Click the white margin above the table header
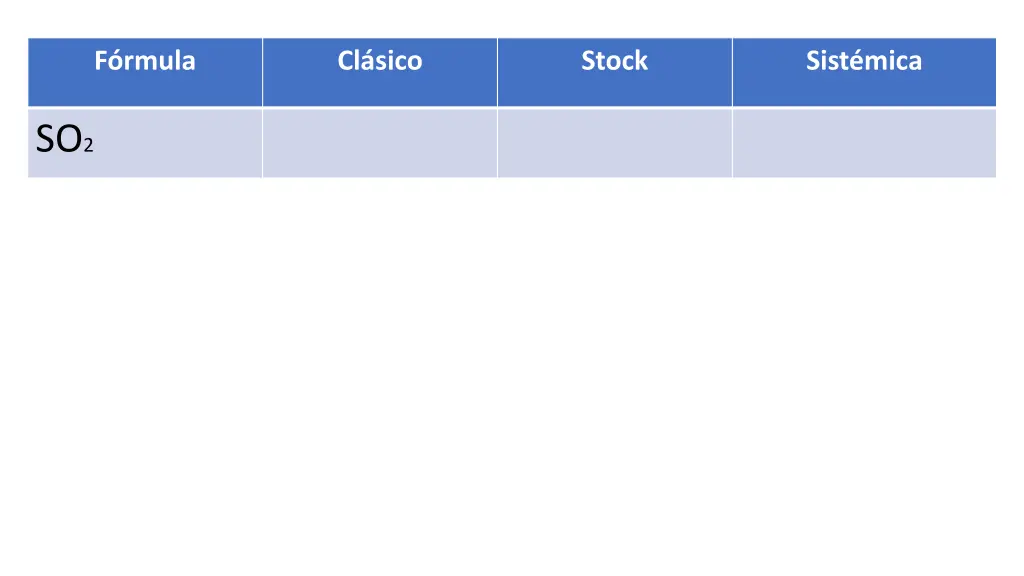 click(512, 18)
